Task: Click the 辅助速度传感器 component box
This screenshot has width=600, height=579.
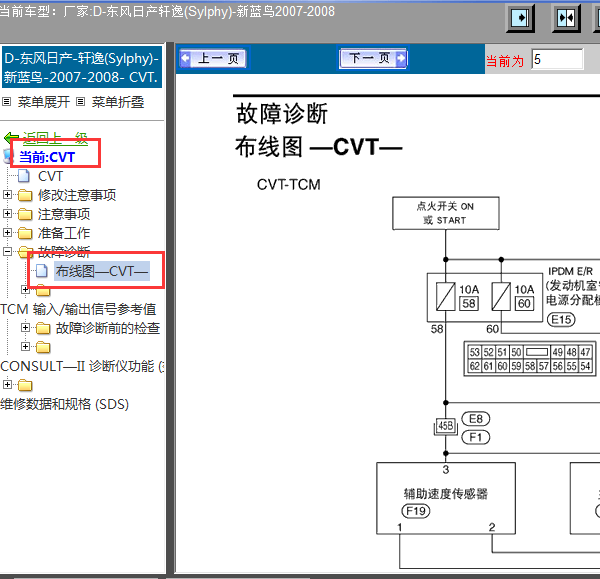Action: (446, 498)
